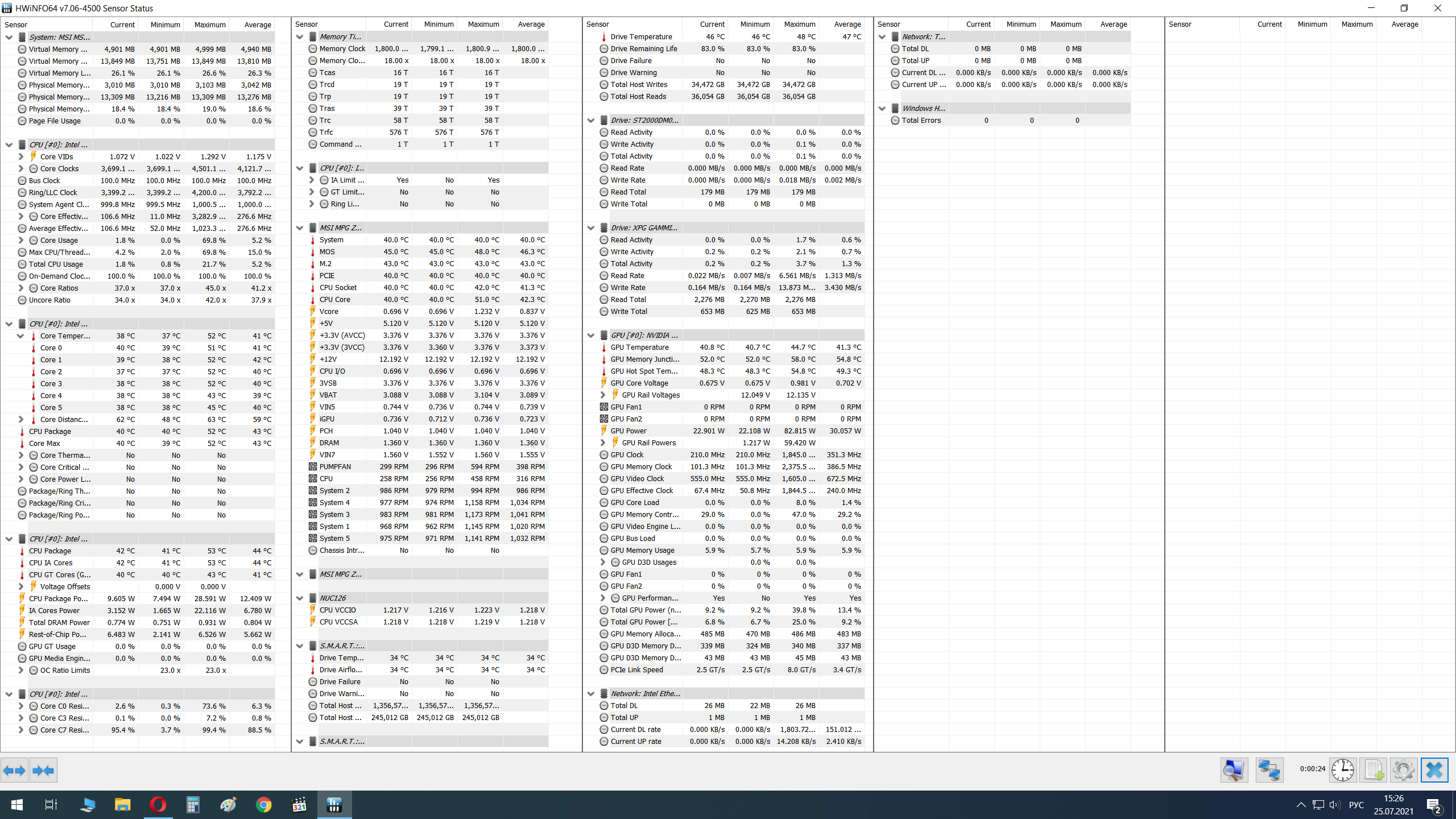Collapse the System: MSI MS group

[9, 37]
